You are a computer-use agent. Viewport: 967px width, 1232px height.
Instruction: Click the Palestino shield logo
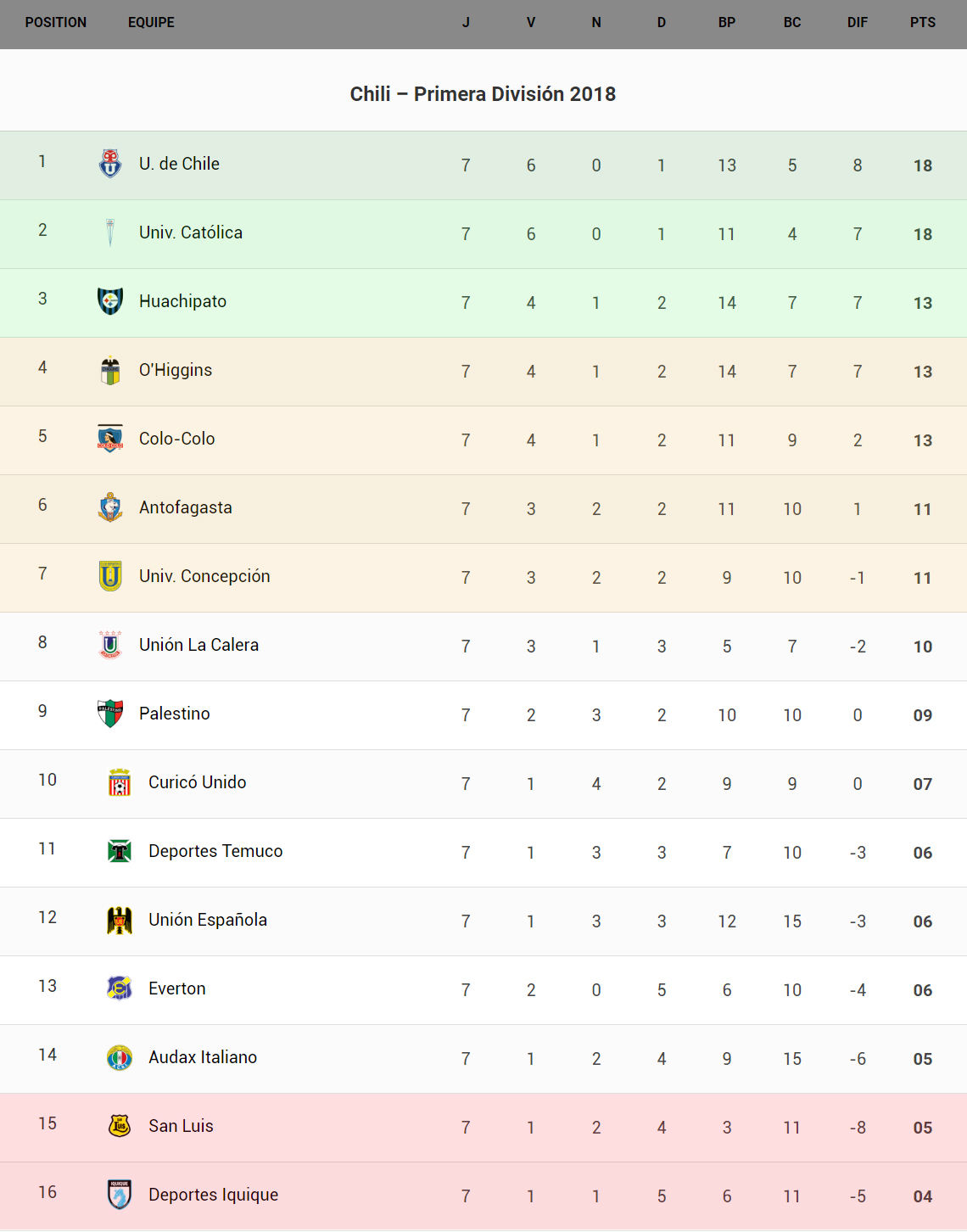[110, 714]
